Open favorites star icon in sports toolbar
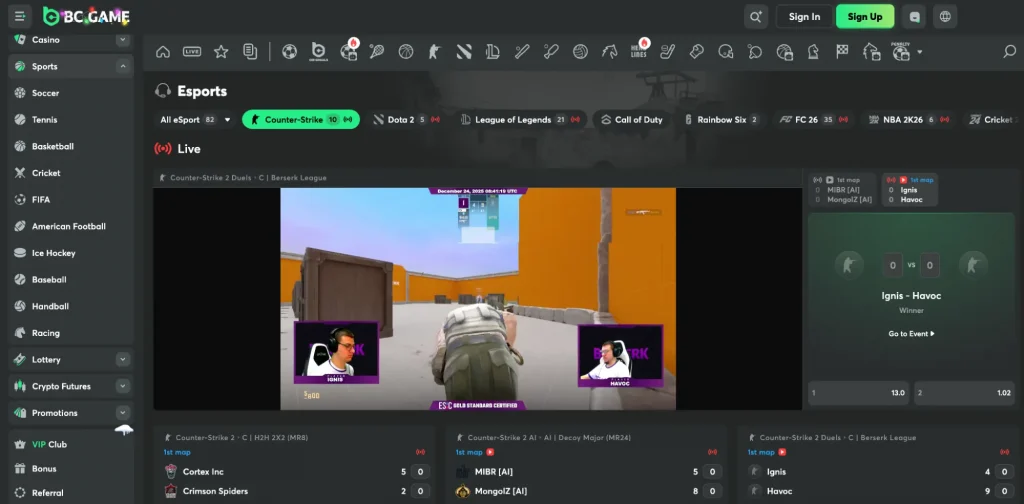The width and height of the screenshot is (1024, 504). (x=221, y=52)
